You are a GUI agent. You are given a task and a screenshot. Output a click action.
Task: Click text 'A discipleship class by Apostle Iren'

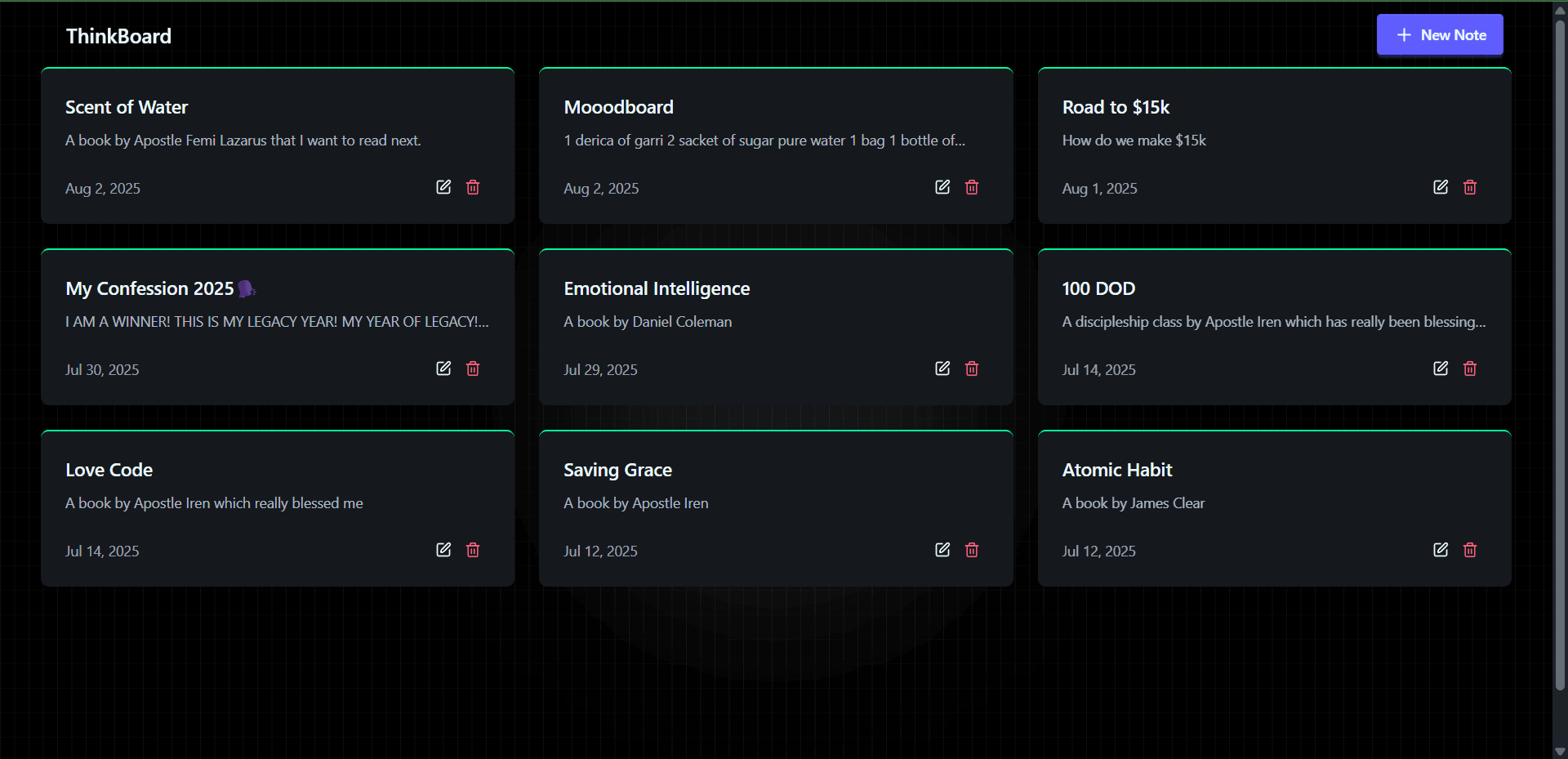pyautogui.click(x=1171, y=322)
